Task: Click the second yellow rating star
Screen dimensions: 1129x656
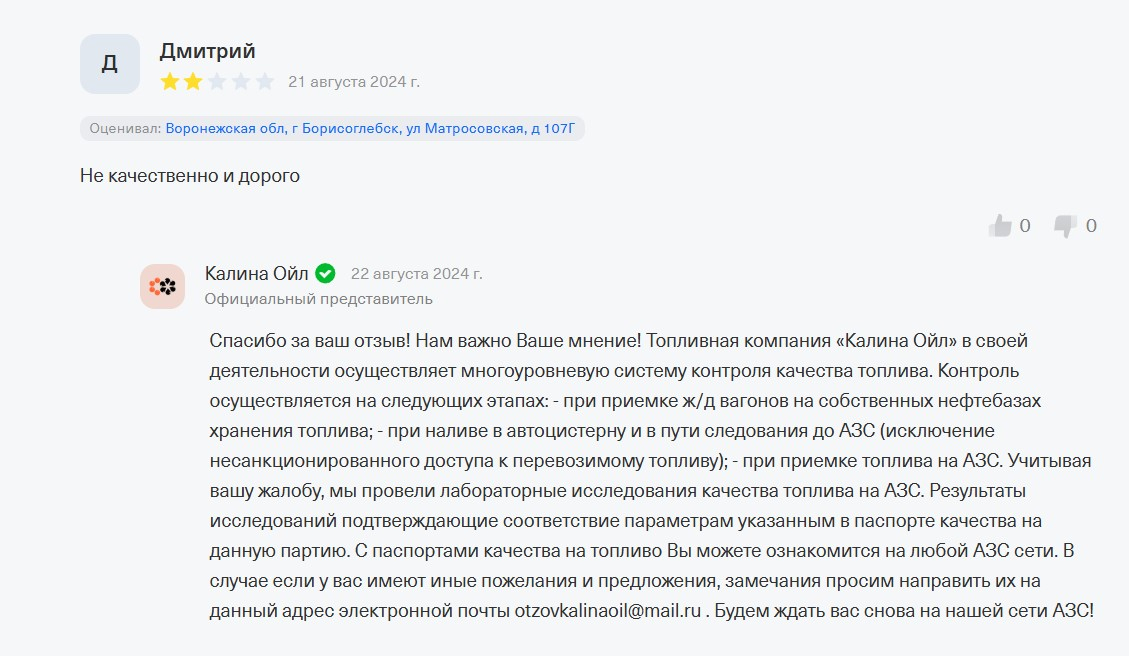Action: pos(193,82)
